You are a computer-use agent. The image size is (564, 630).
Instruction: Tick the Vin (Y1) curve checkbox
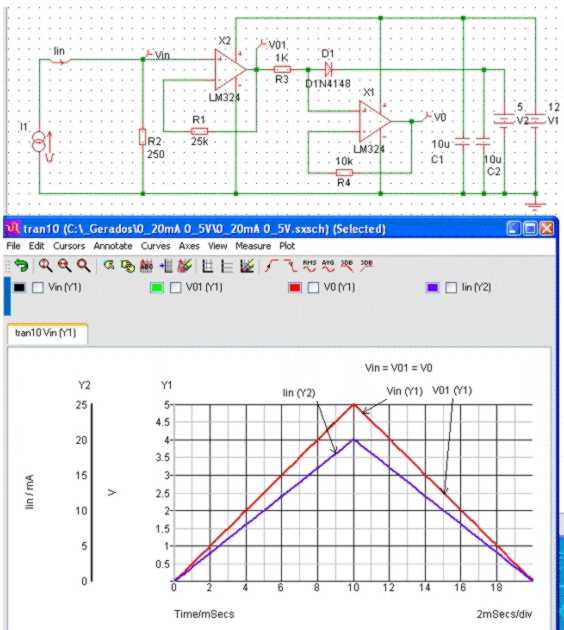tap(38, 288)
